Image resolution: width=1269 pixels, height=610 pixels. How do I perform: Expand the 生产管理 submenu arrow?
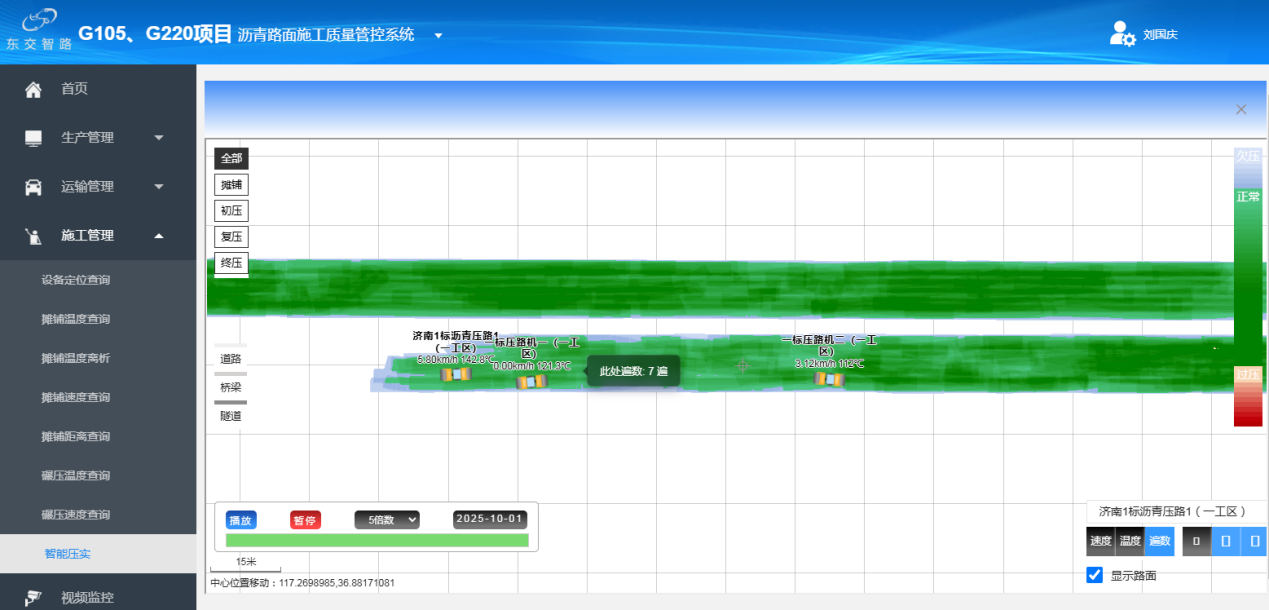(x=159, y=138)
